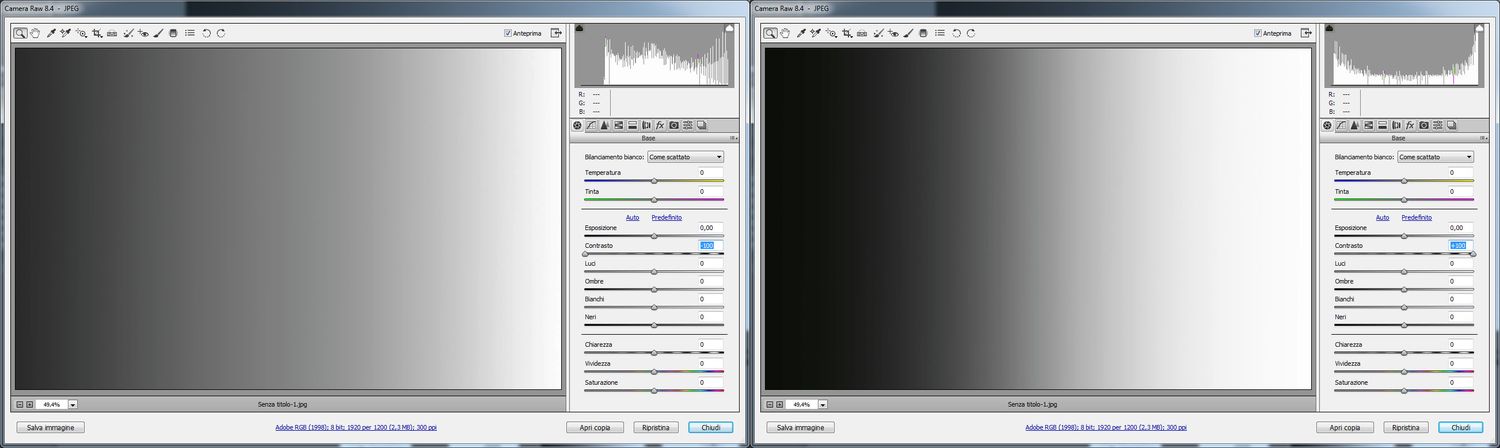Pick White Balance eyedropper in right window
Viewport: 1500px width, 448px height.
click(801, 33)
